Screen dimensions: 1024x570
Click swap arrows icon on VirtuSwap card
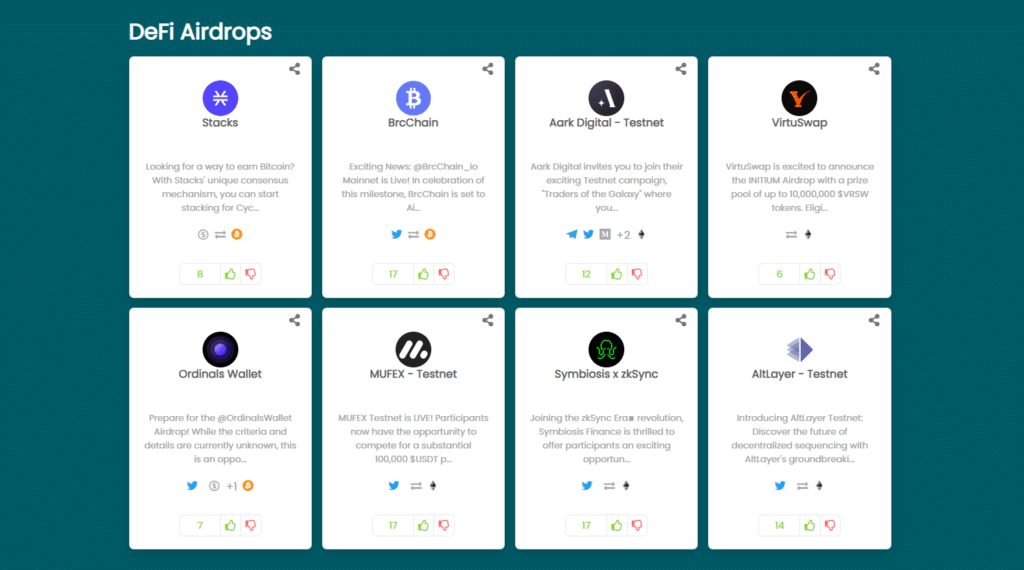click(x=791, y=234)
